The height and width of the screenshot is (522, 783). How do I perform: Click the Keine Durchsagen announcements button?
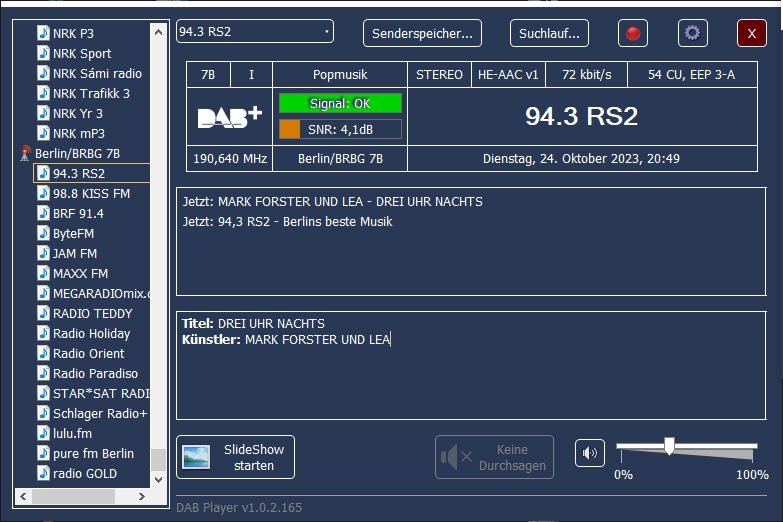pyautogui.click(x=494, y=457)
